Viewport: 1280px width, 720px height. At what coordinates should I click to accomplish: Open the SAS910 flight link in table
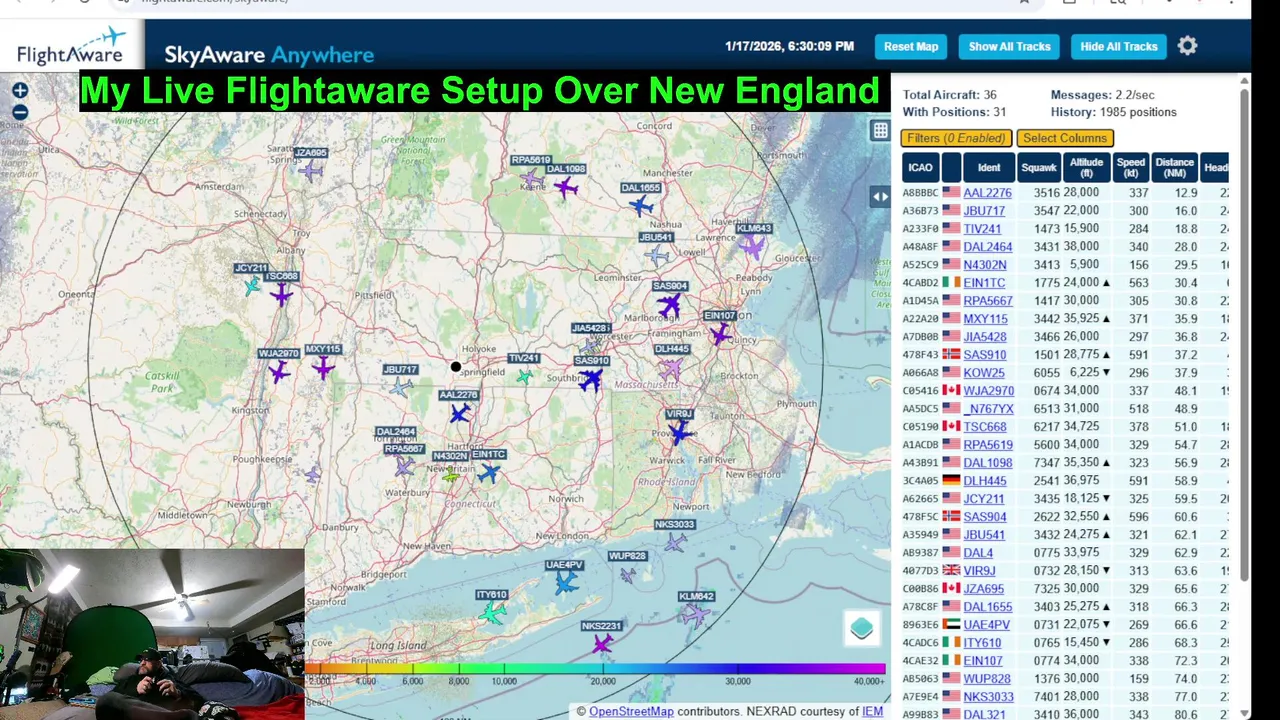pos(985,355)
